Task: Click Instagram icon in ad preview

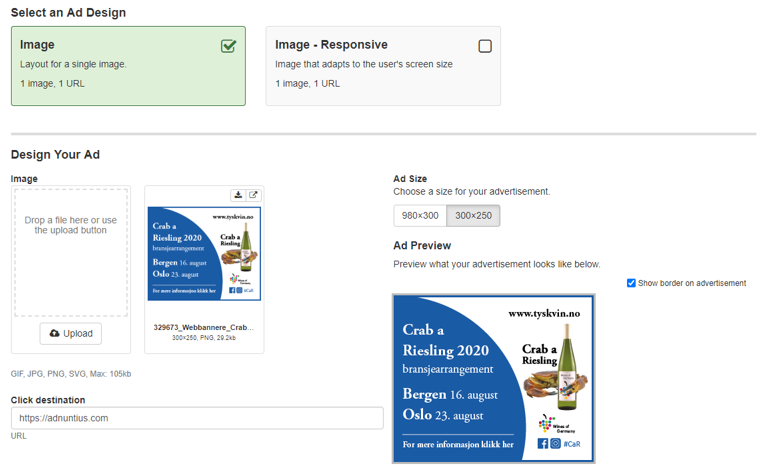Action: [555, 443]
